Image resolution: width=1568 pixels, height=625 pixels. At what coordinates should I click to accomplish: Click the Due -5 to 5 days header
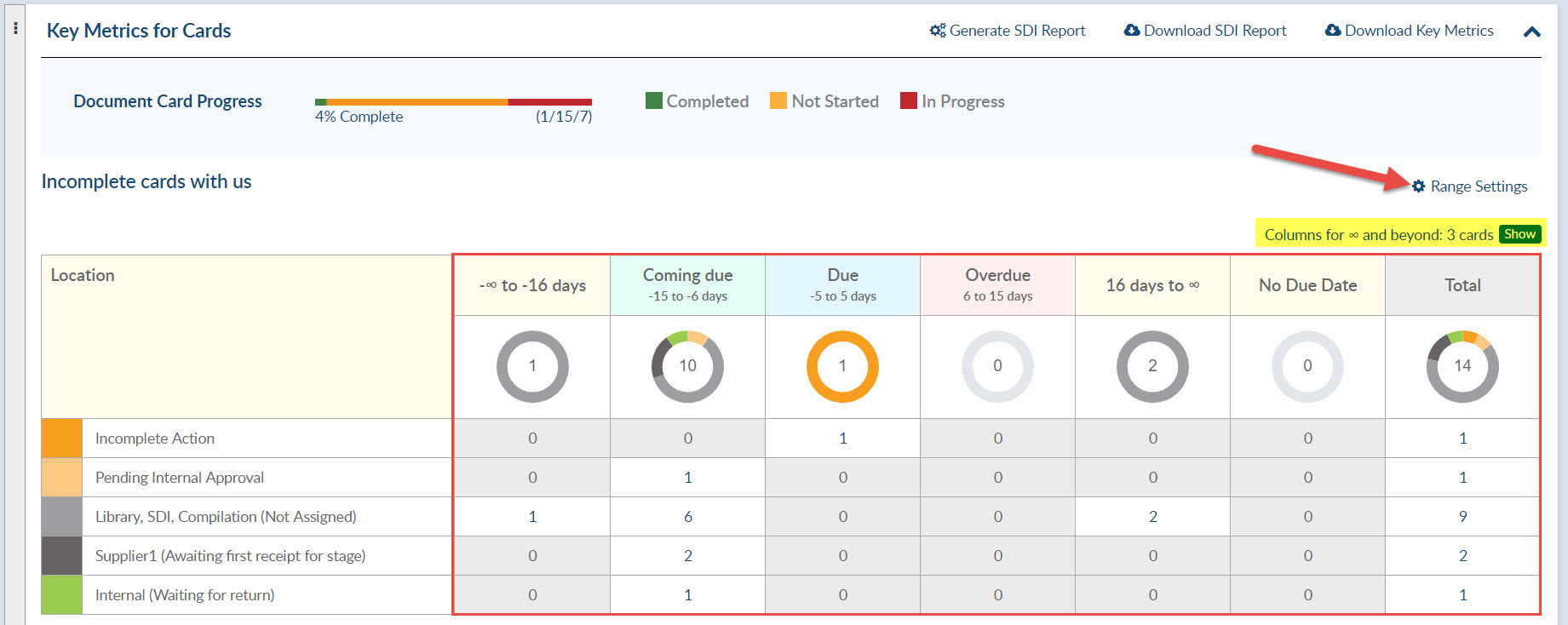point(842,285)
